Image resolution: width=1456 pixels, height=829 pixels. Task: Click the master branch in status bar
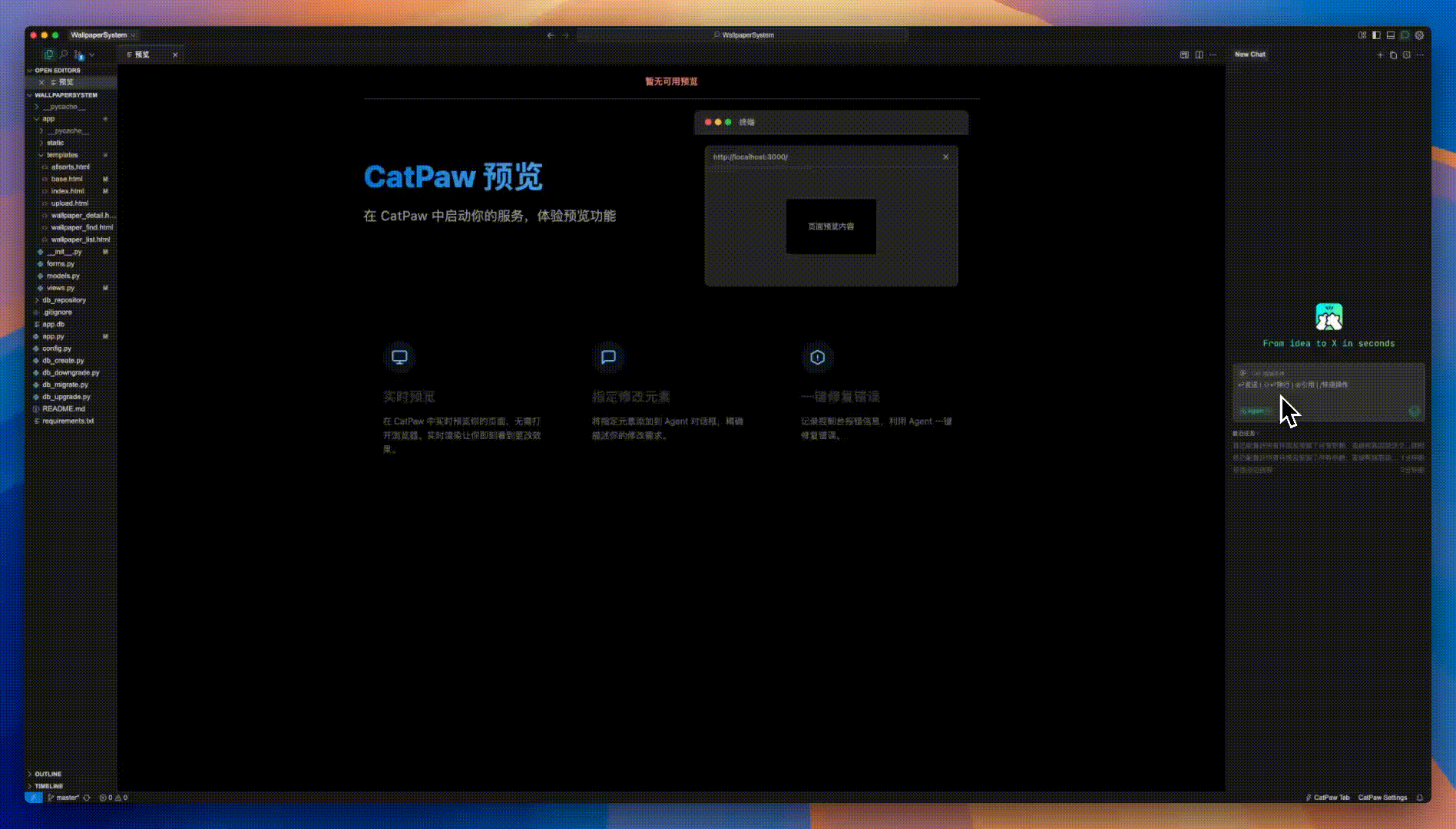(66, 798)
